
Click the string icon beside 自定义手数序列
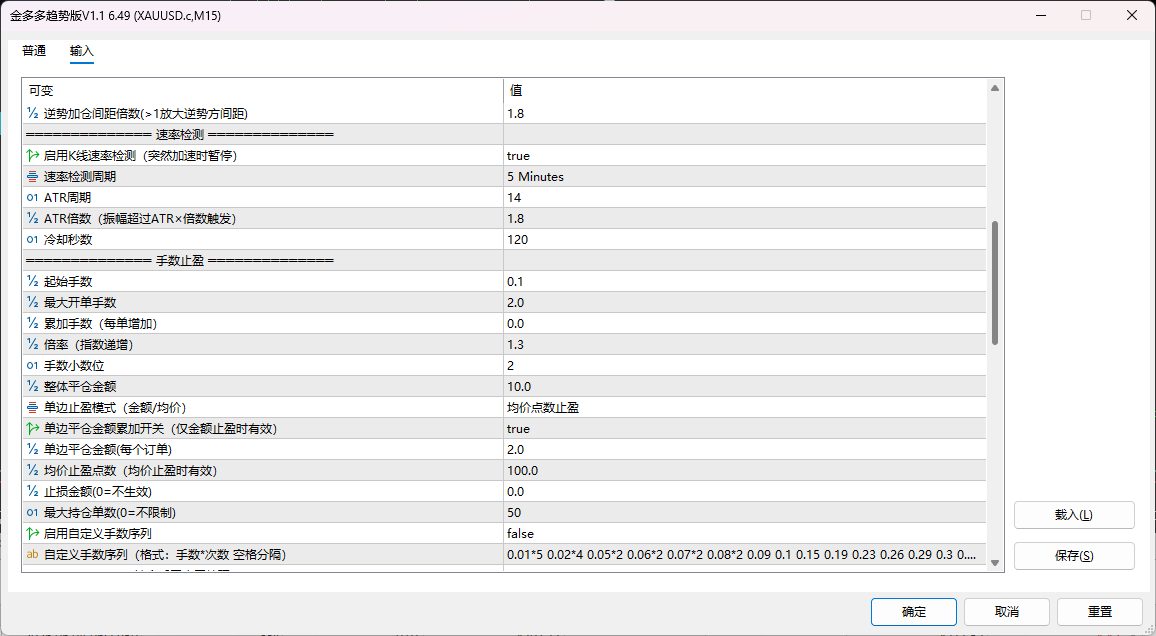point(32,555)
